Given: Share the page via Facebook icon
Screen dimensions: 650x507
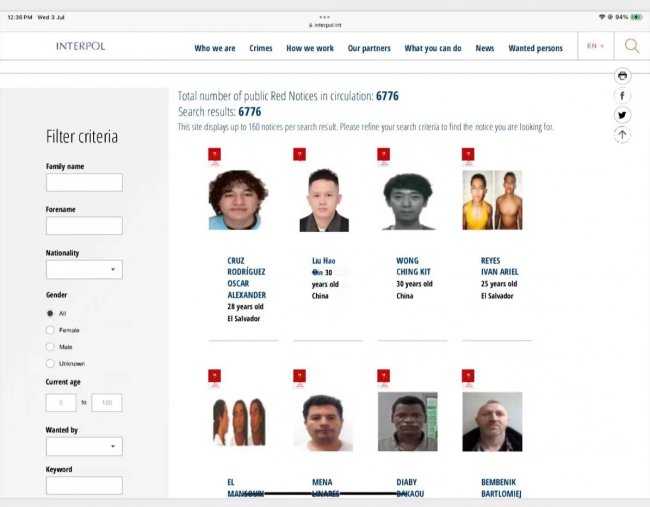Looking at the screenshot, I should (622, 95).
